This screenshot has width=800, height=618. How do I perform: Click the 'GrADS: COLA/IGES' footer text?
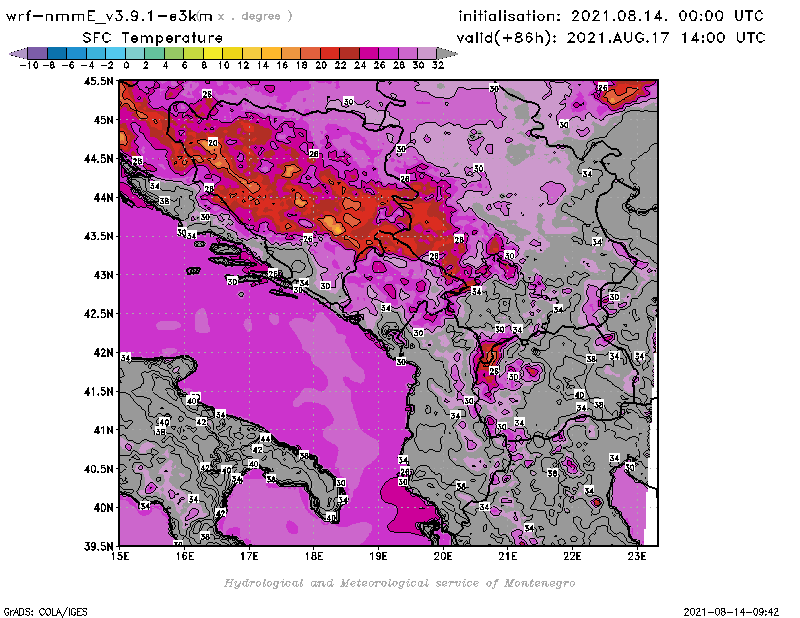[x=45, y=611]
